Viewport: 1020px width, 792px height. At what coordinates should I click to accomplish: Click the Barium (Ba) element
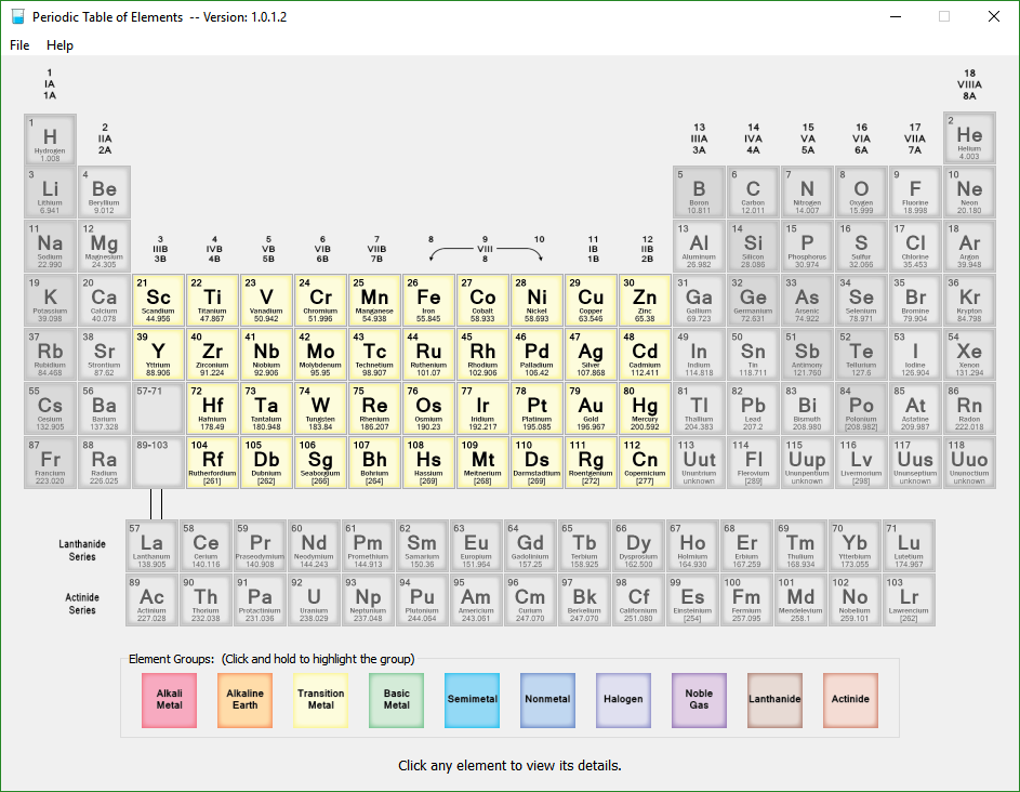(104, 408)
